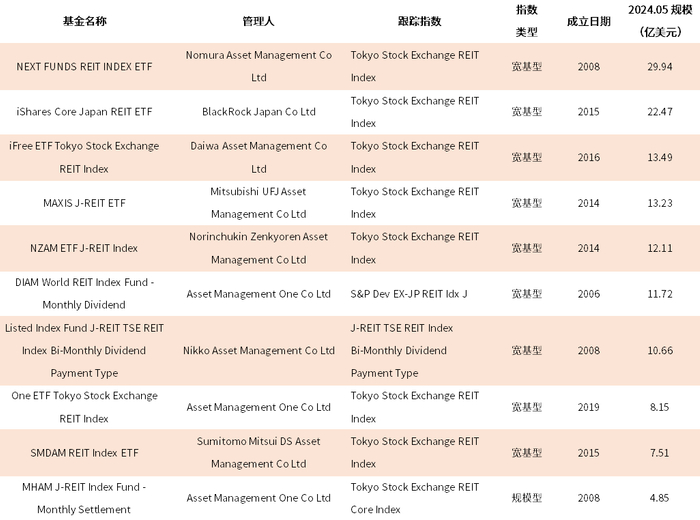The width and height of the screenshot is (700, 520).
Task: Click 2015 in SMDAM REIT row
Action: coord(588,453)
